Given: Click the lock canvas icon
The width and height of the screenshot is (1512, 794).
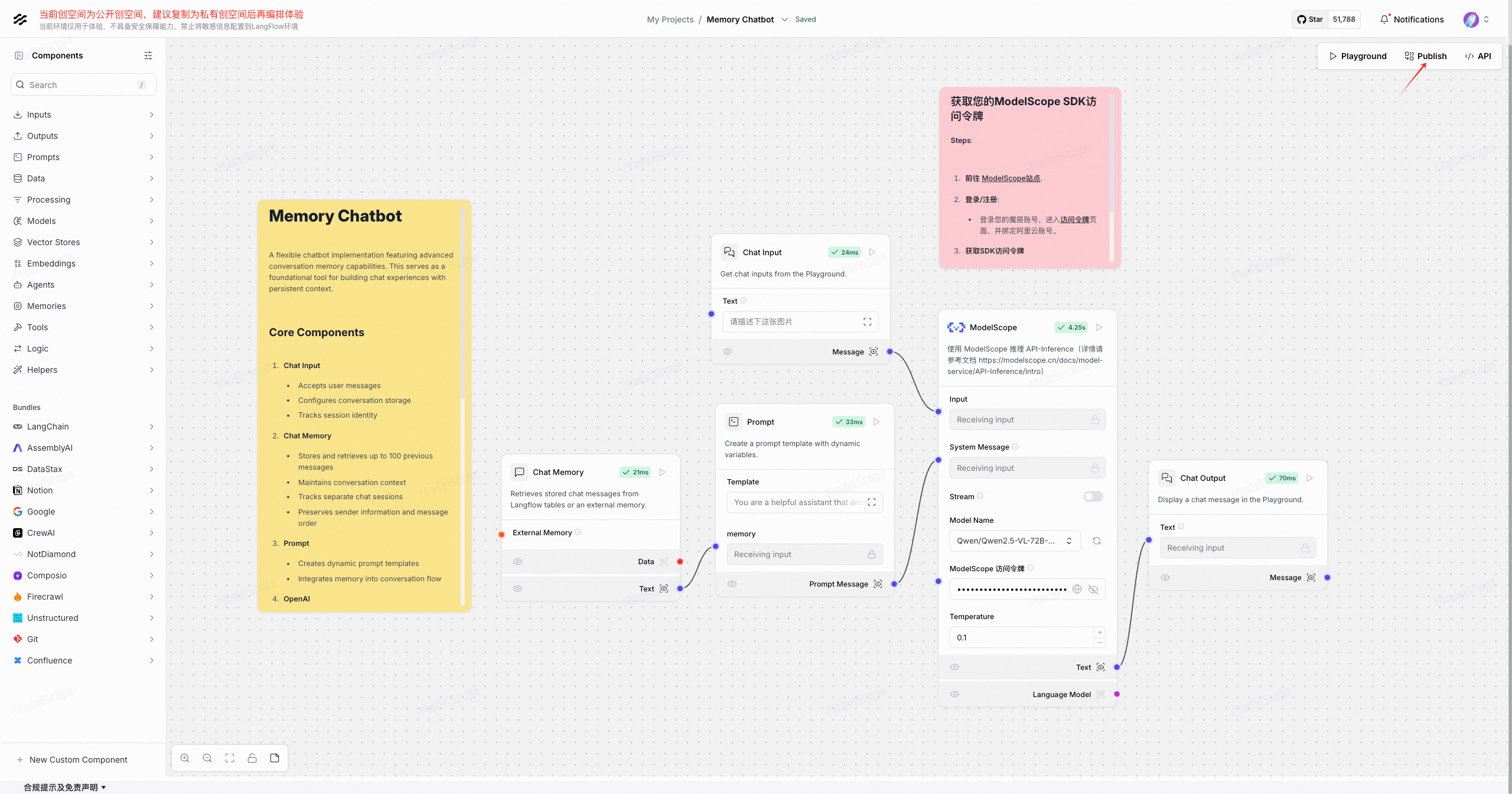Looking at the screenshot, I should [x=252, y=758].
